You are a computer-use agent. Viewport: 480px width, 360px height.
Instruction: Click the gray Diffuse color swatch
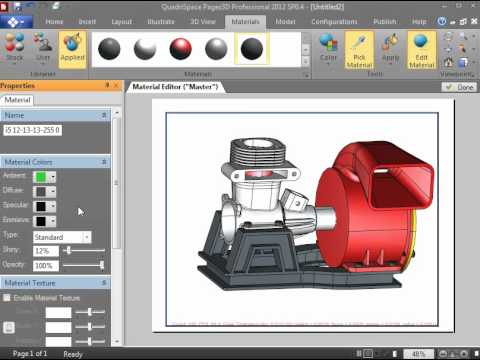41,192
